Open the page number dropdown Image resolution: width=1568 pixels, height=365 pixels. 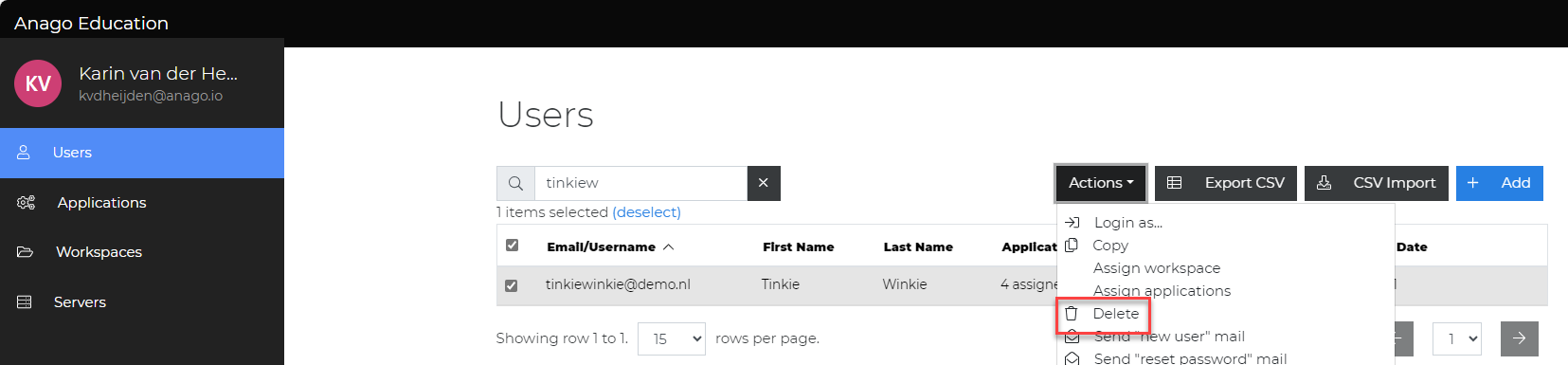(x=1457, y=338)
